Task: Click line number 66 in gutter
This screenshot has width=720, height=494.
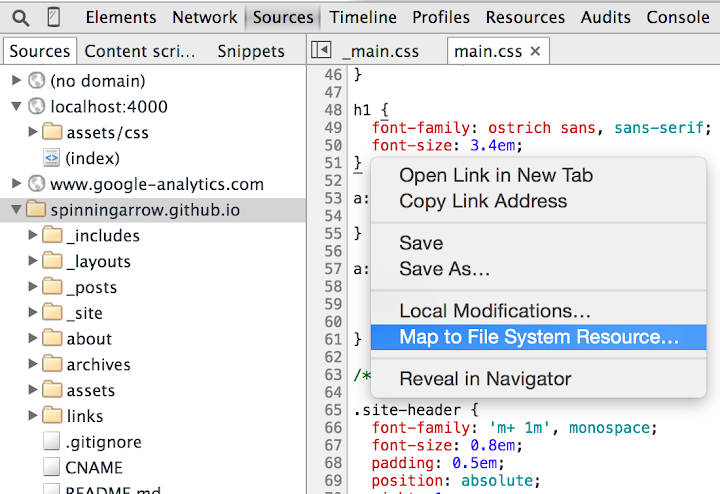Action: tap(333, 428)
